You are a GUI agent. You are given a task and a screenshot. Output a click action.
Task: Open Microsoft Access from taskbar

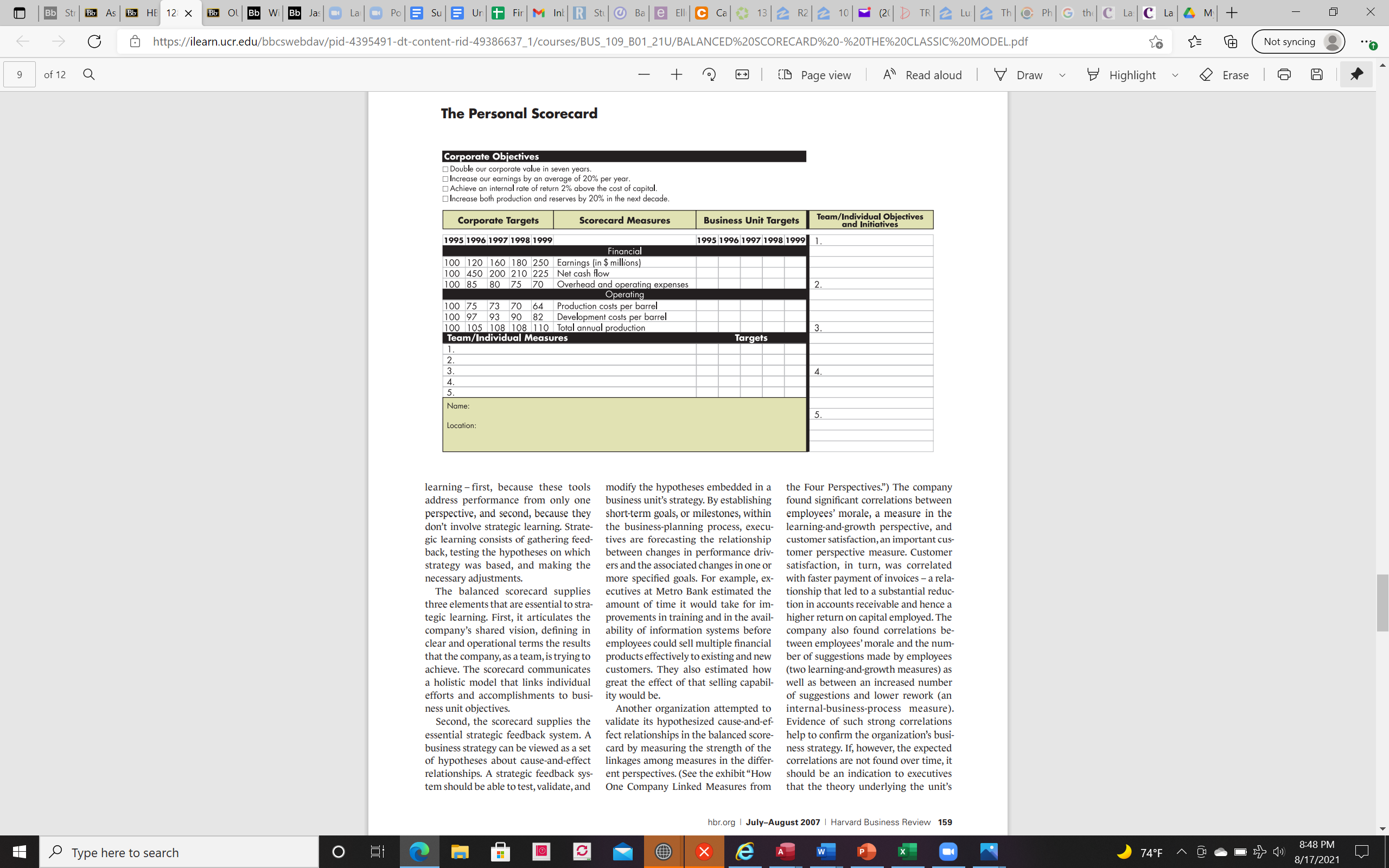[x=785, y=852]
